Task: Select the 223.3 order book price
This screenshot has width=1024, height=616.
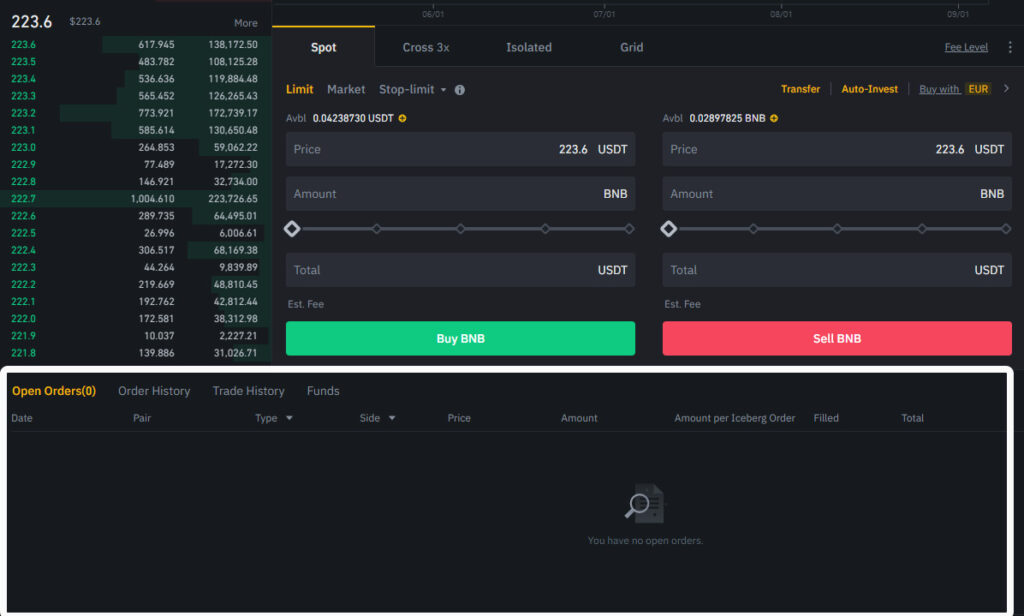Action: pos(24,96)
